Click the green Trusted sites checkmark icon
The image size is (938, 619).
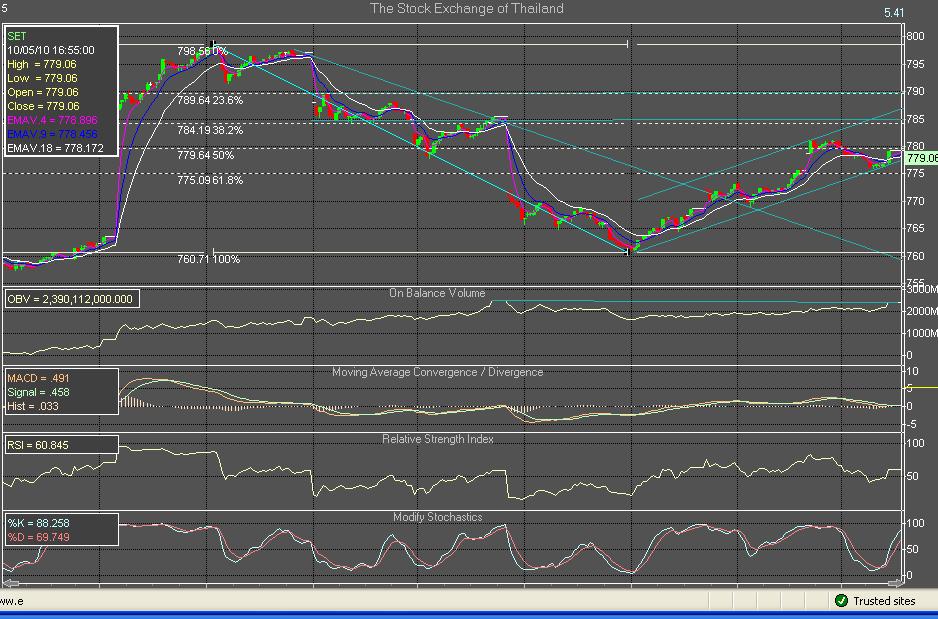pyautogui.click(x=841, y=600)
